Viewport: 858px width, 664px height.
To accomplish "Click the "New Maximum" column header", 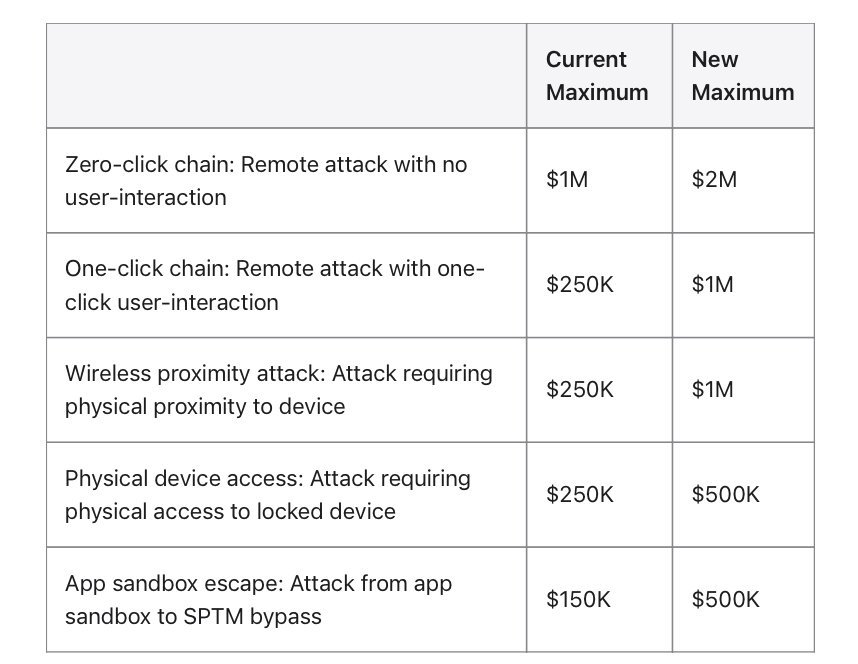I will [x=742, y=76].
